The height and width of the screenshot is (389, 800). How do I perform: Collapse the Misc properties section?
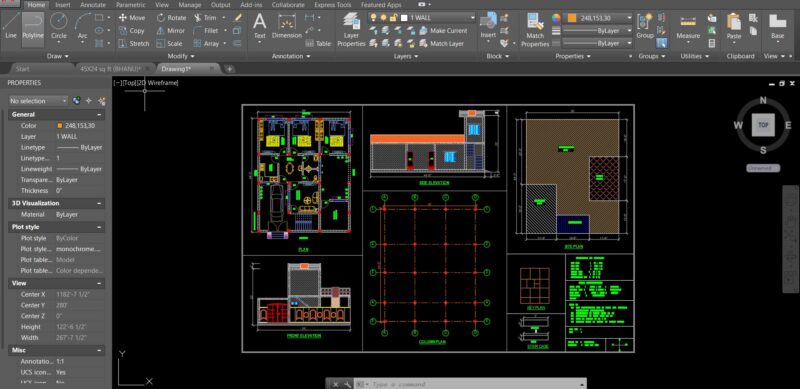click(x=99, y=350)
